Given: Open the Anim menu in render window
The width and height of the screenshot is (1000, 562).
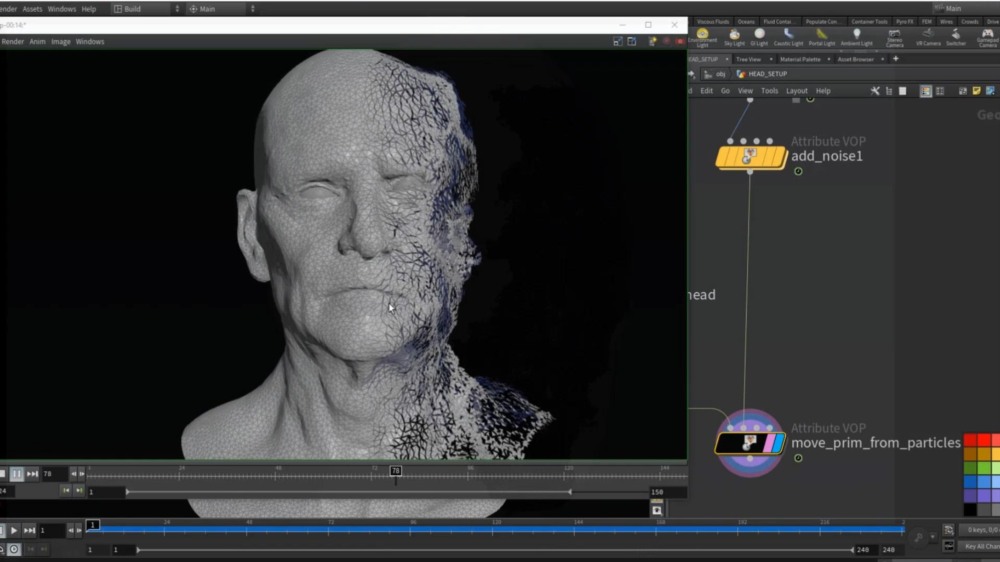Looking at the screenshot, I should [x=38, y=41].
